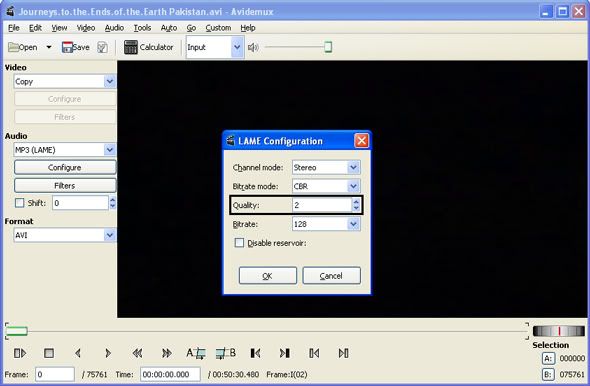Open the Calculator tool
Viewport: 590px width, 386px height.
point(149,47)
